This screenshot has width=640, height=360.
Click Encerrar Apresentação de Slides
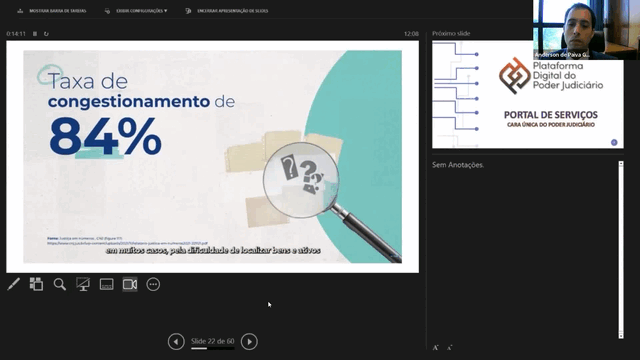233,11
